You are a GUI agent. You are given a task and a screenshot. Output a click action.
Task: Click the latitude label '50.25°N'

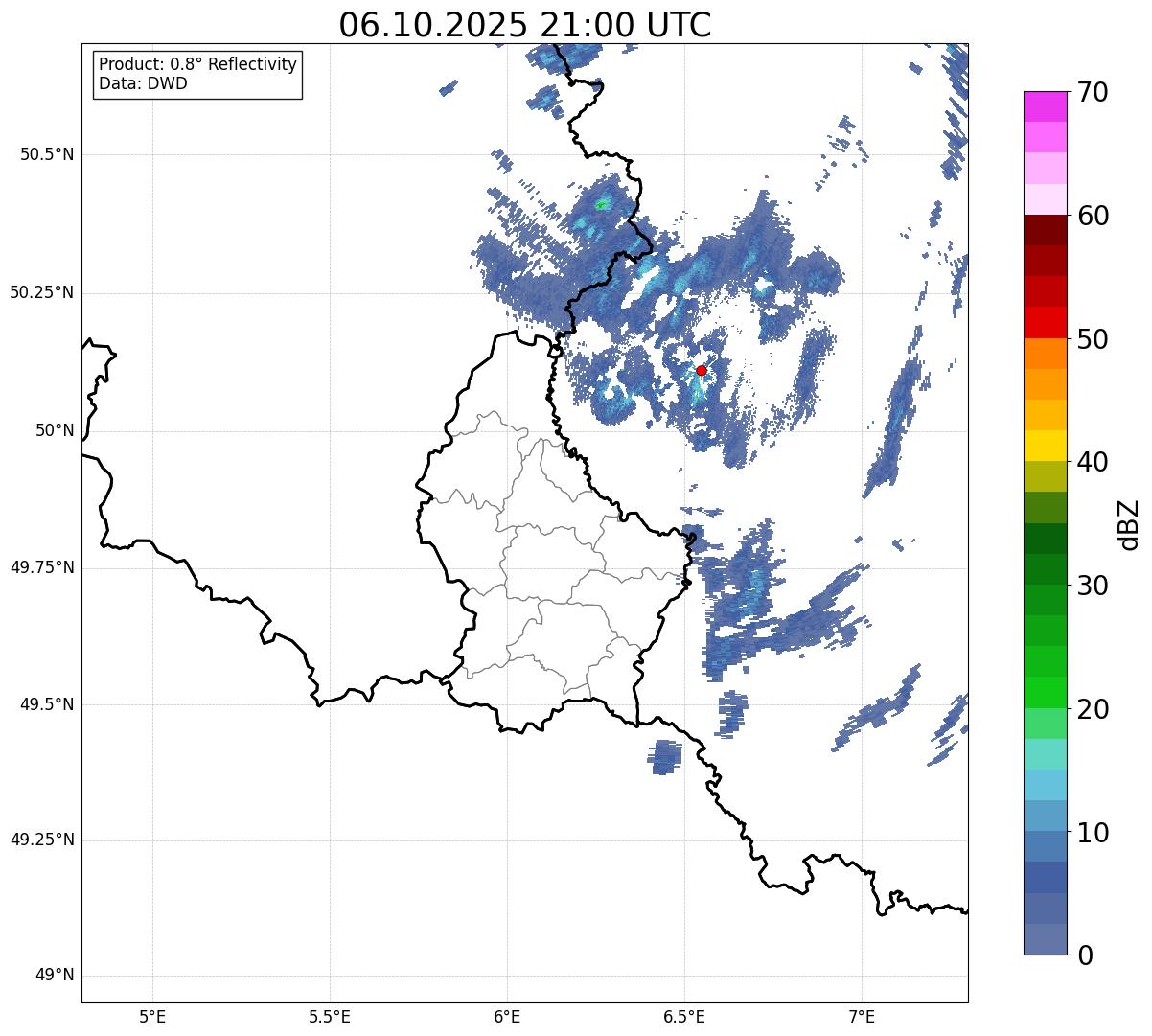coord(41,292)
